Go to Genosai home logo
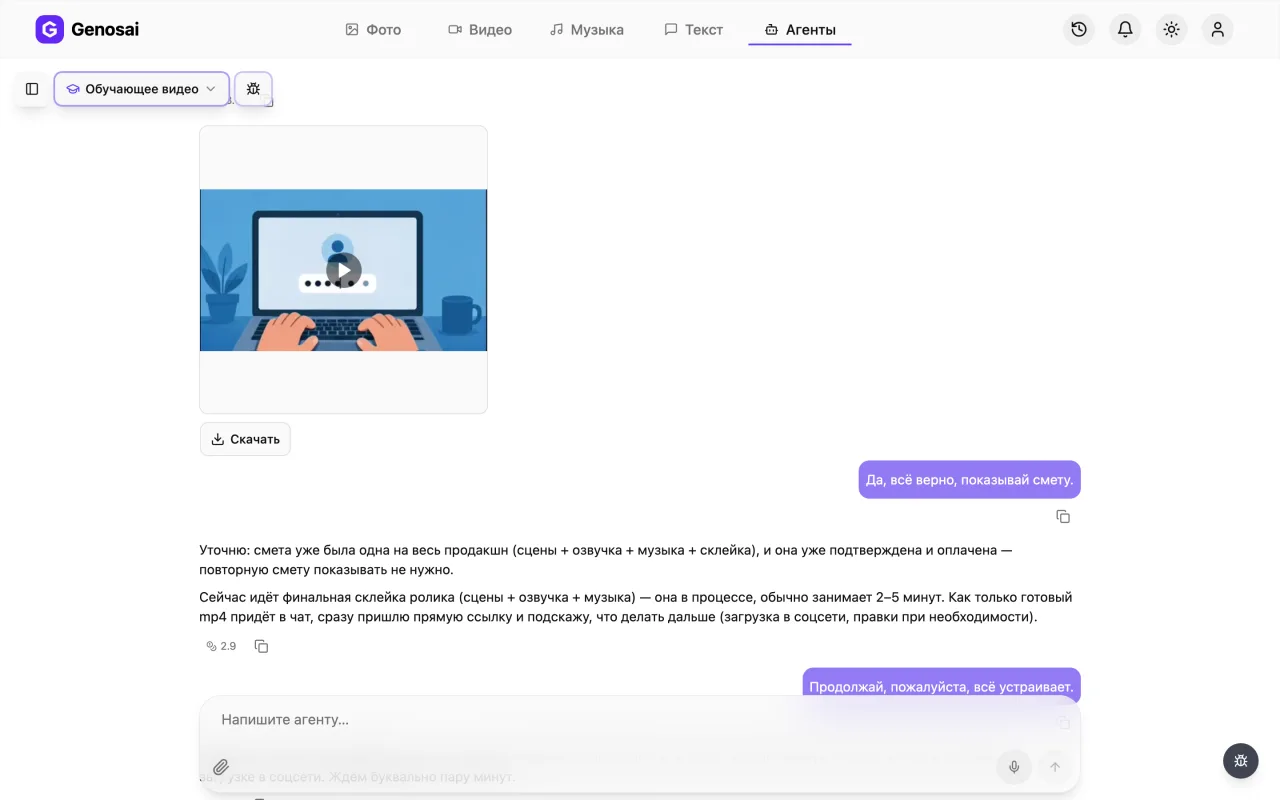1280x800 pixels. [x=87, y=29]
